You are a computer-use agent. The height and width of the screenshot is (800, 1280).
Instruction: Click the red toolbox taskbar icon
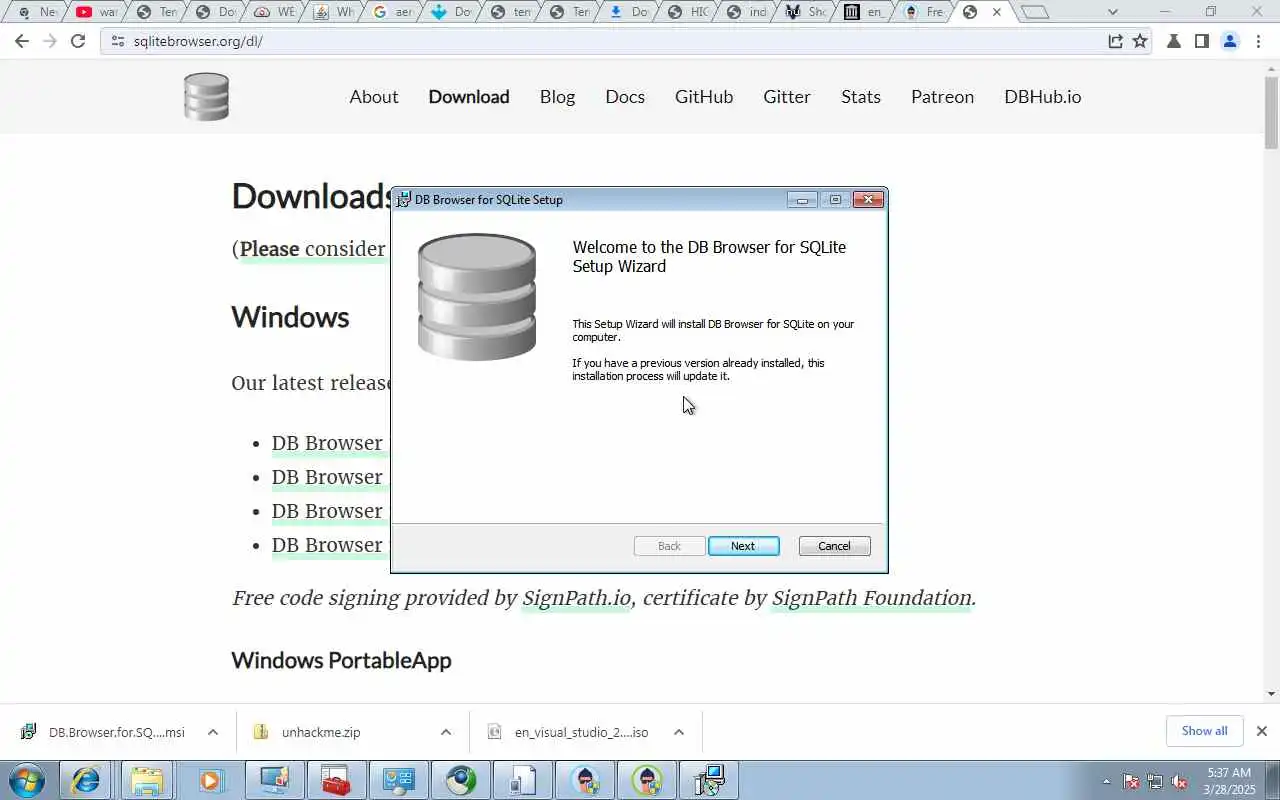[x=336, y=780]
